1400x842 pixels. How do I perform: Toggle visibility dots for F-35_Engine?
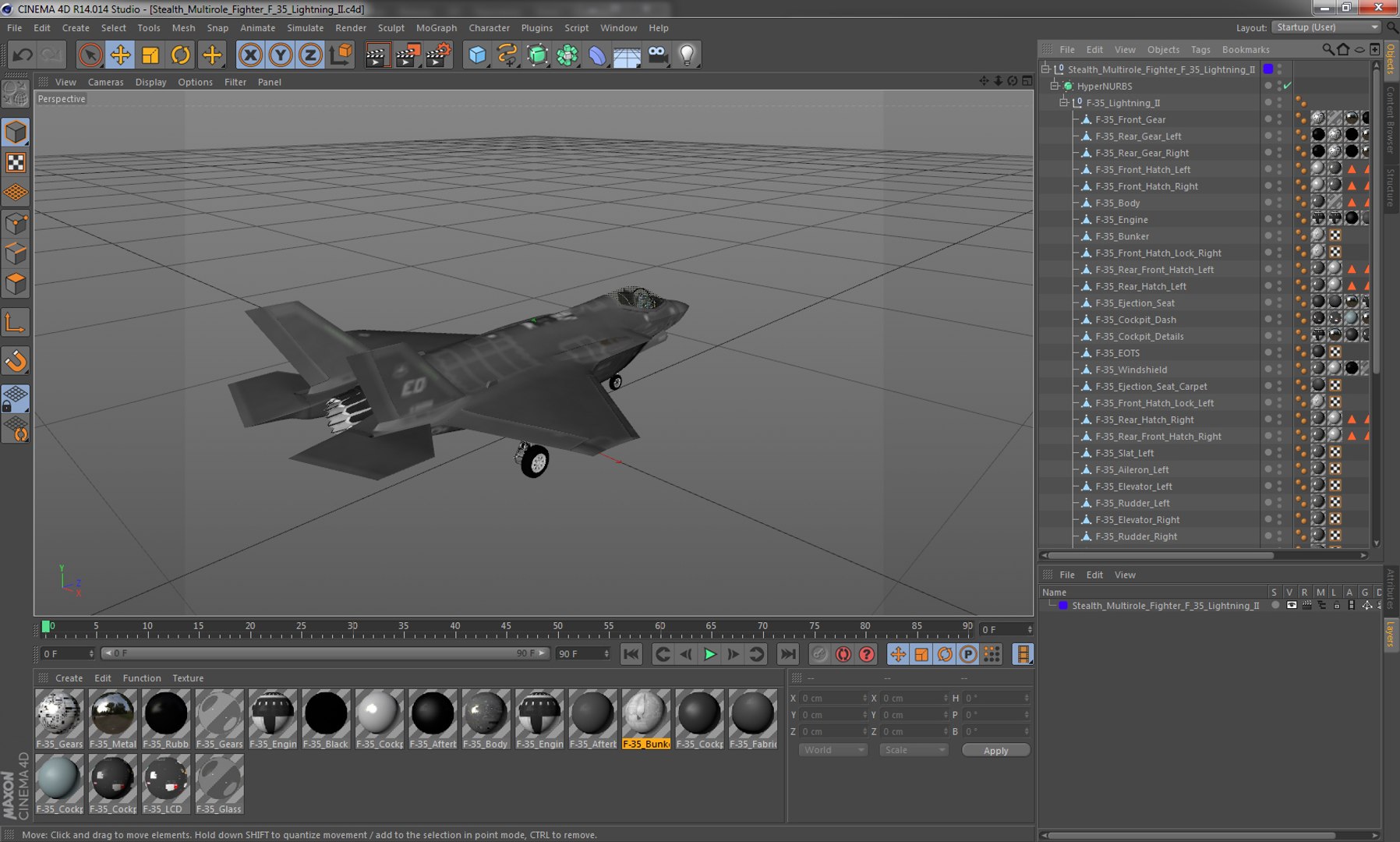pos(1279,219)
